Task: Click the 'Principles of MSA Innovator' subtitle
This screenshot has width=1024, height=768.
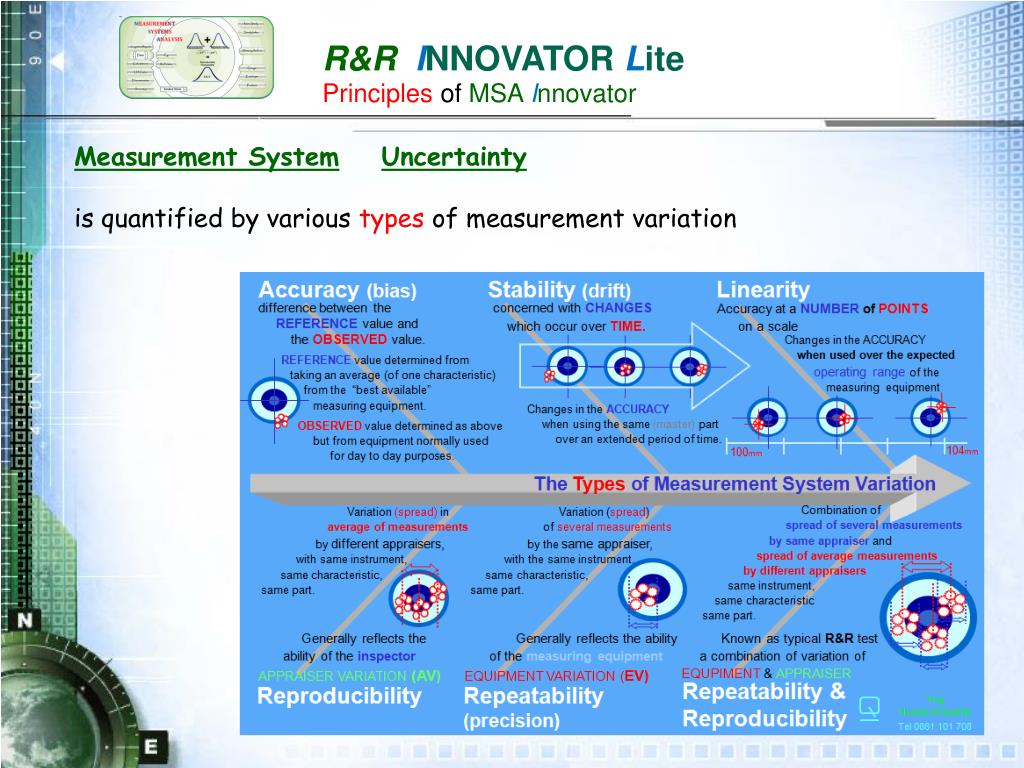Action: tap(479, 93)
